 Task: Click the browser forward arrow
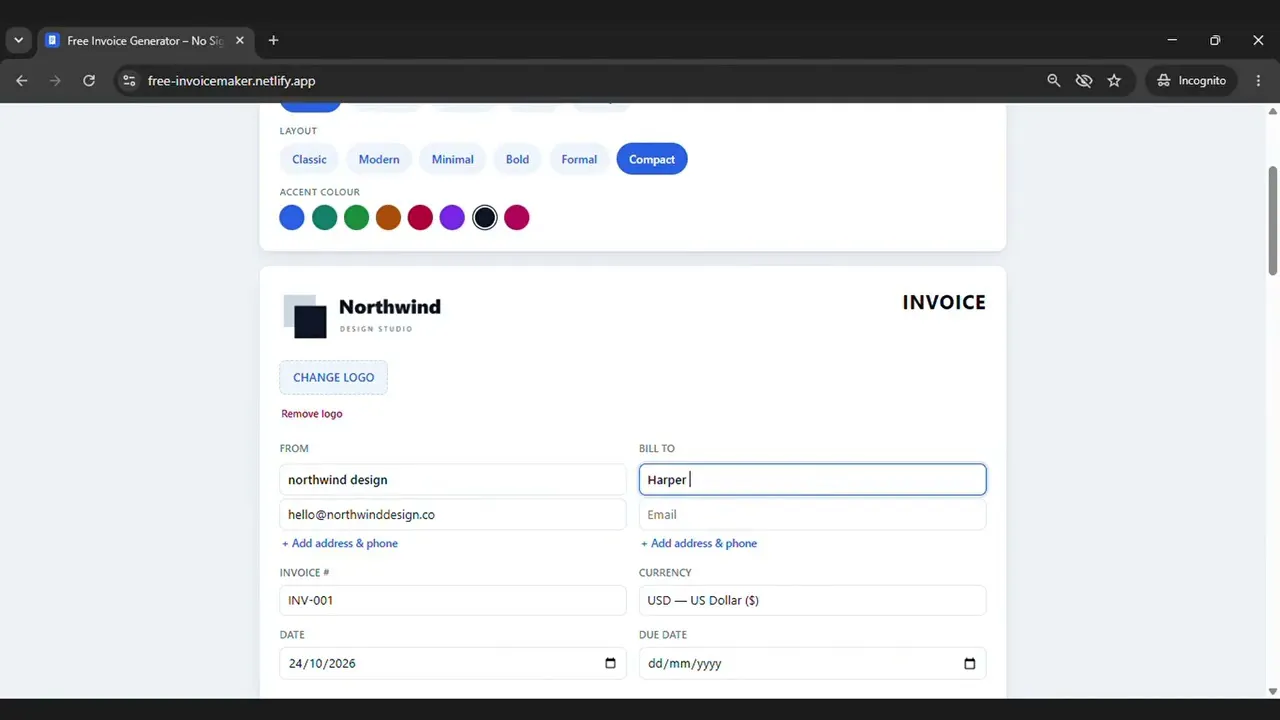coord(55,81)
